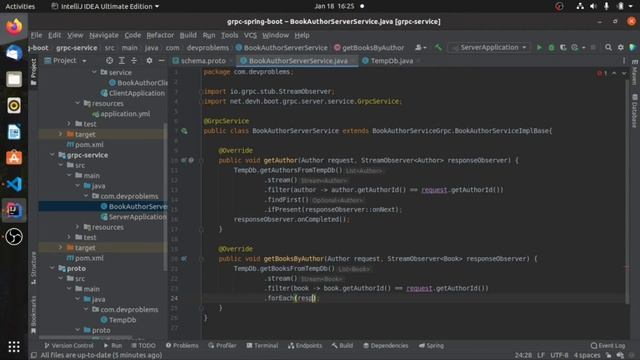Image resolution: width=640 pixels, height=360 pixels.
Task: Select ServerApplication in project tree
Action: click(134, 217)
